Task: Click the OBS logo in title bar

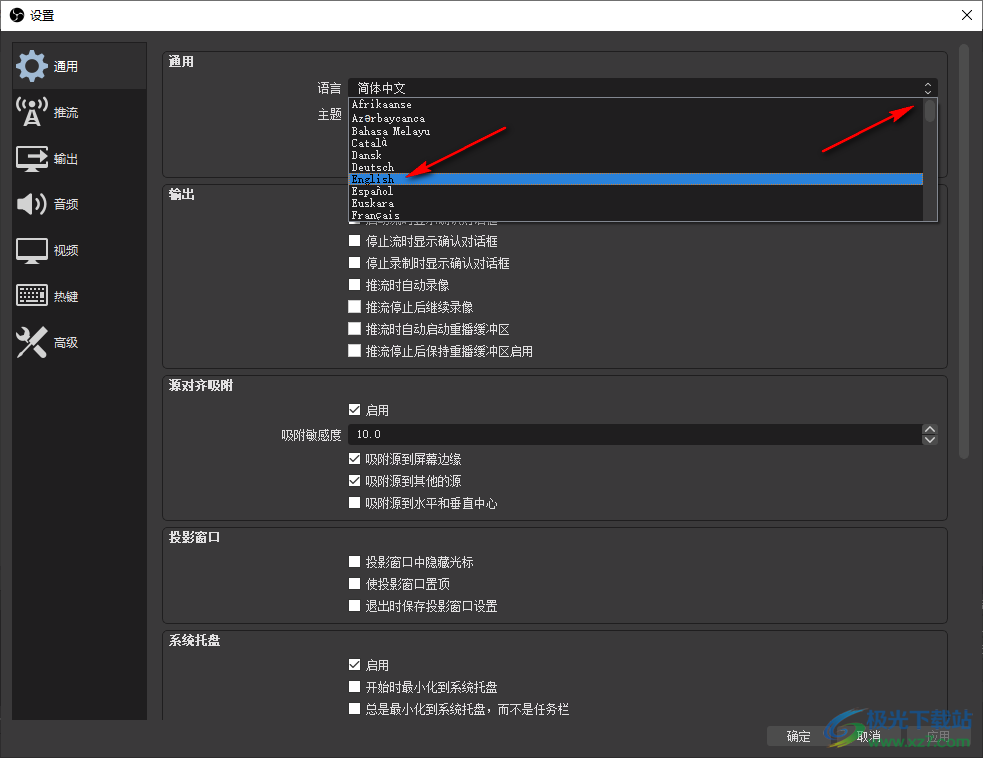Action: click(x=16, y=15)
